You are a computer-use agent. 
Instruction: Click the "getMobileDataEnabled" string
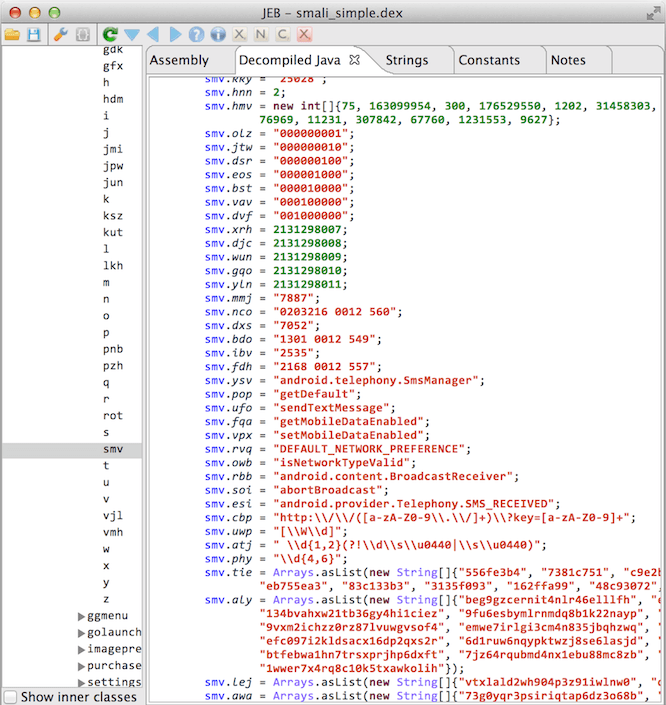(x=349, y=422)
